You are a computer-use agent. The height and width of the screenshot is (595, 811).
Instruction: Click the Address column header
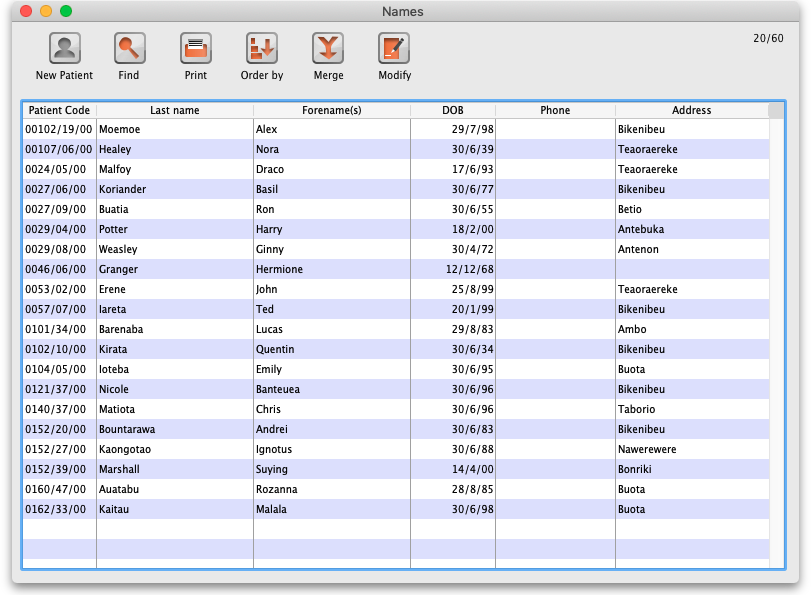point(691,110)
